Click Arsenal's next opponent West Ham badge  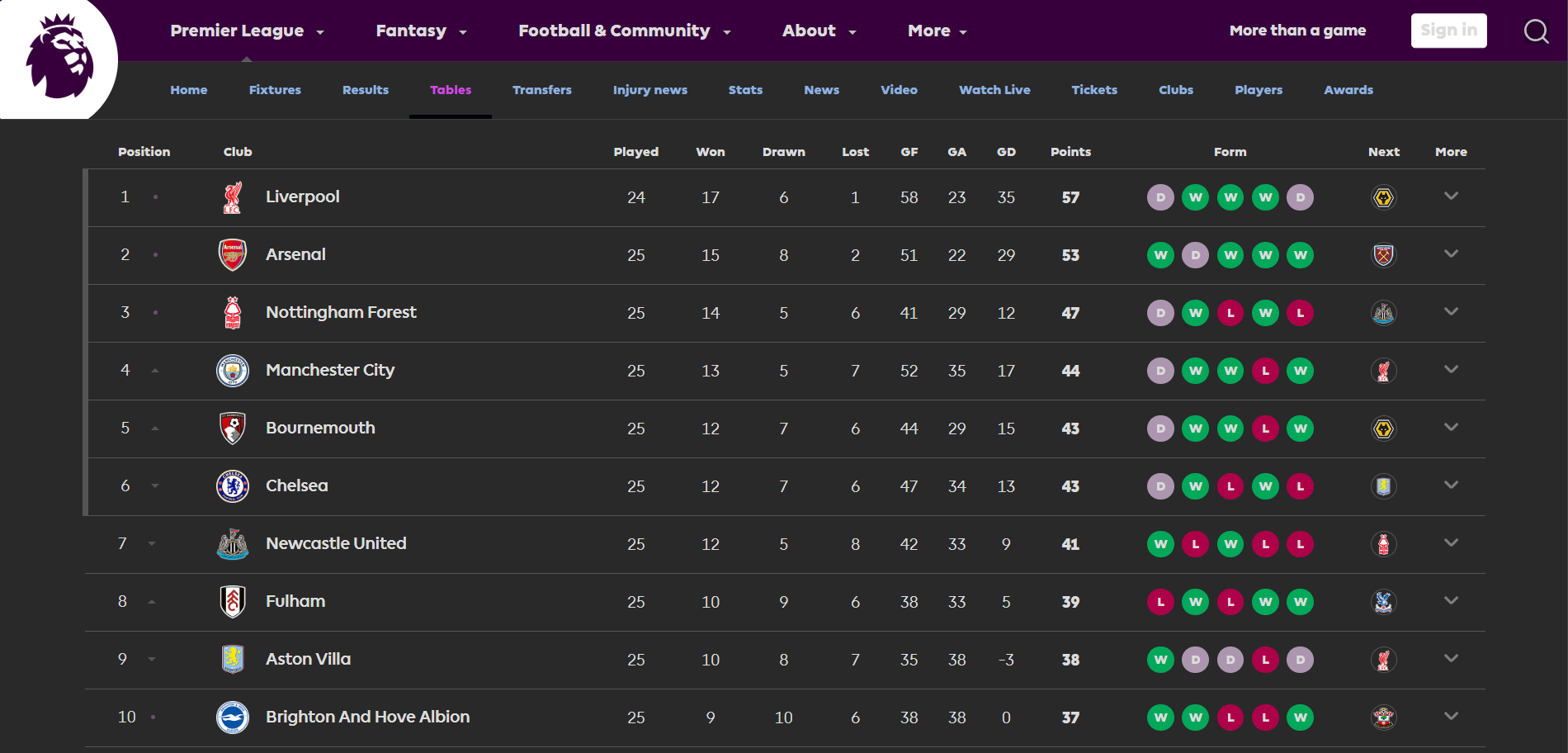(1383, 255)
